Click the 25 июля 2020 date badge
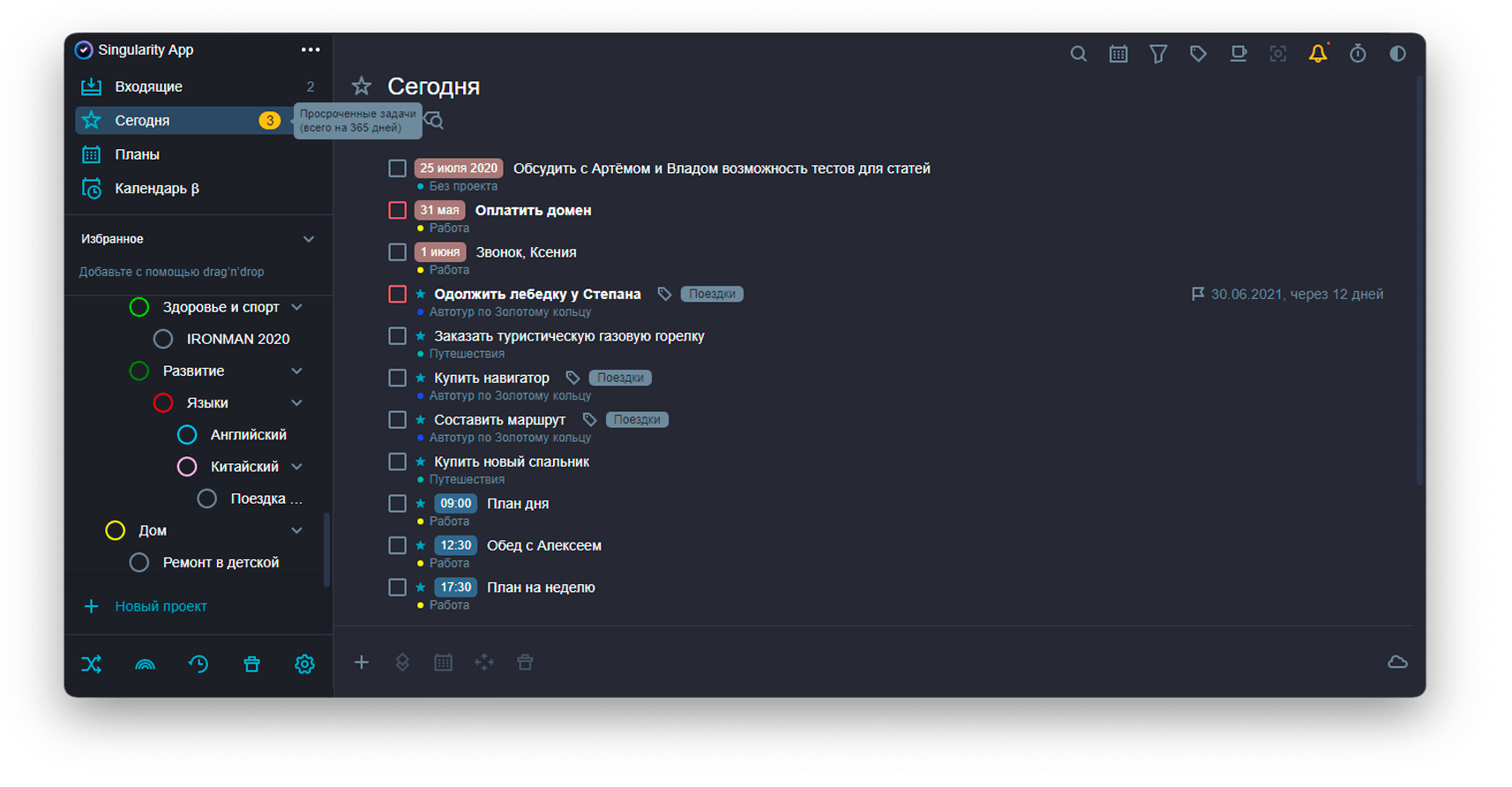 [x=459, y=168]
